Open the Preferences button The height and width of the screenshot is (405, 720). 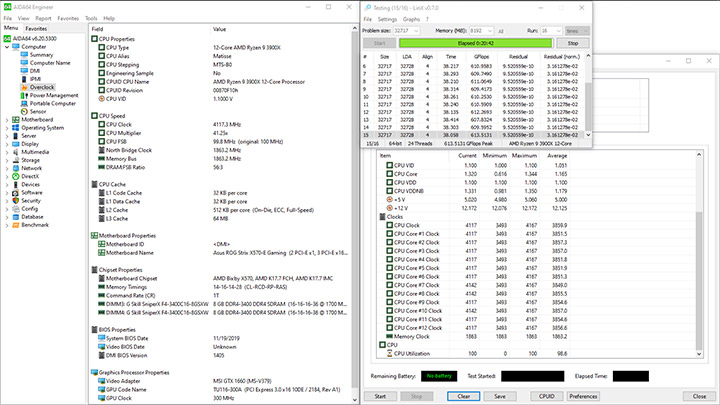coord(583,396)
